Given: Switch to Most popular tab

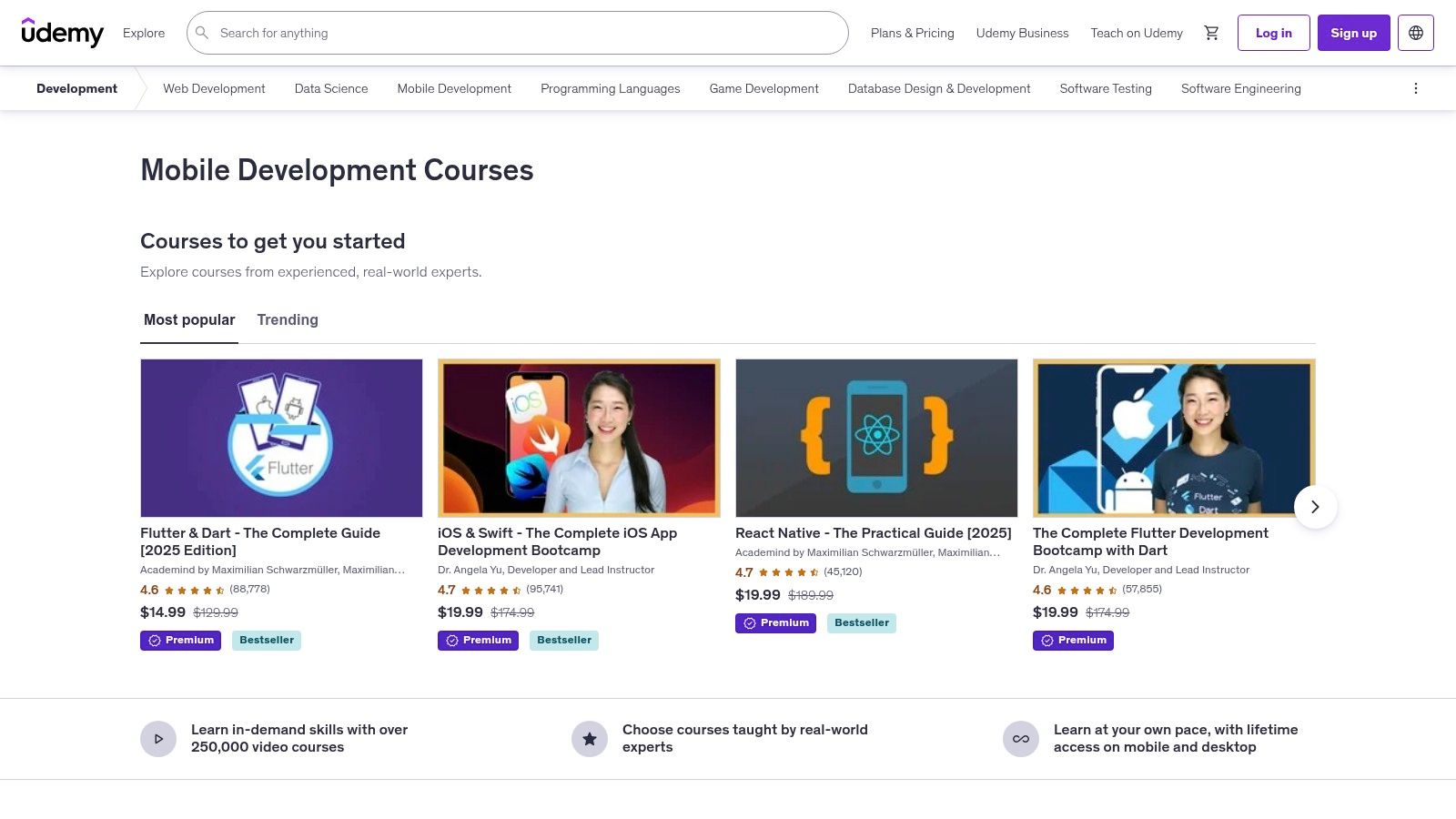Looking at the screenshot, I should tap(189, 320).
